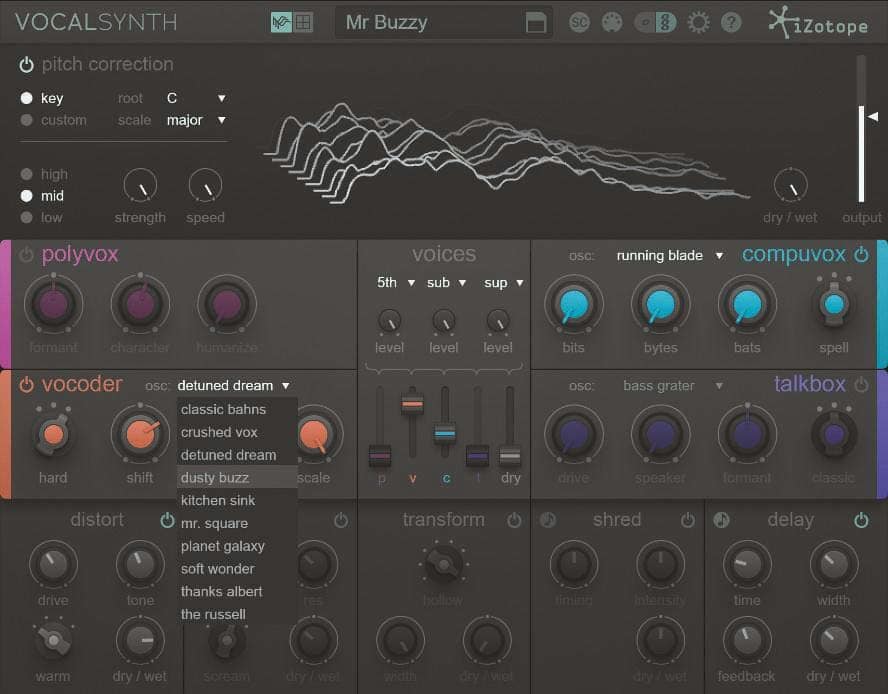Toggle the delay power button
888x694 pixels.
coord(861,520)
